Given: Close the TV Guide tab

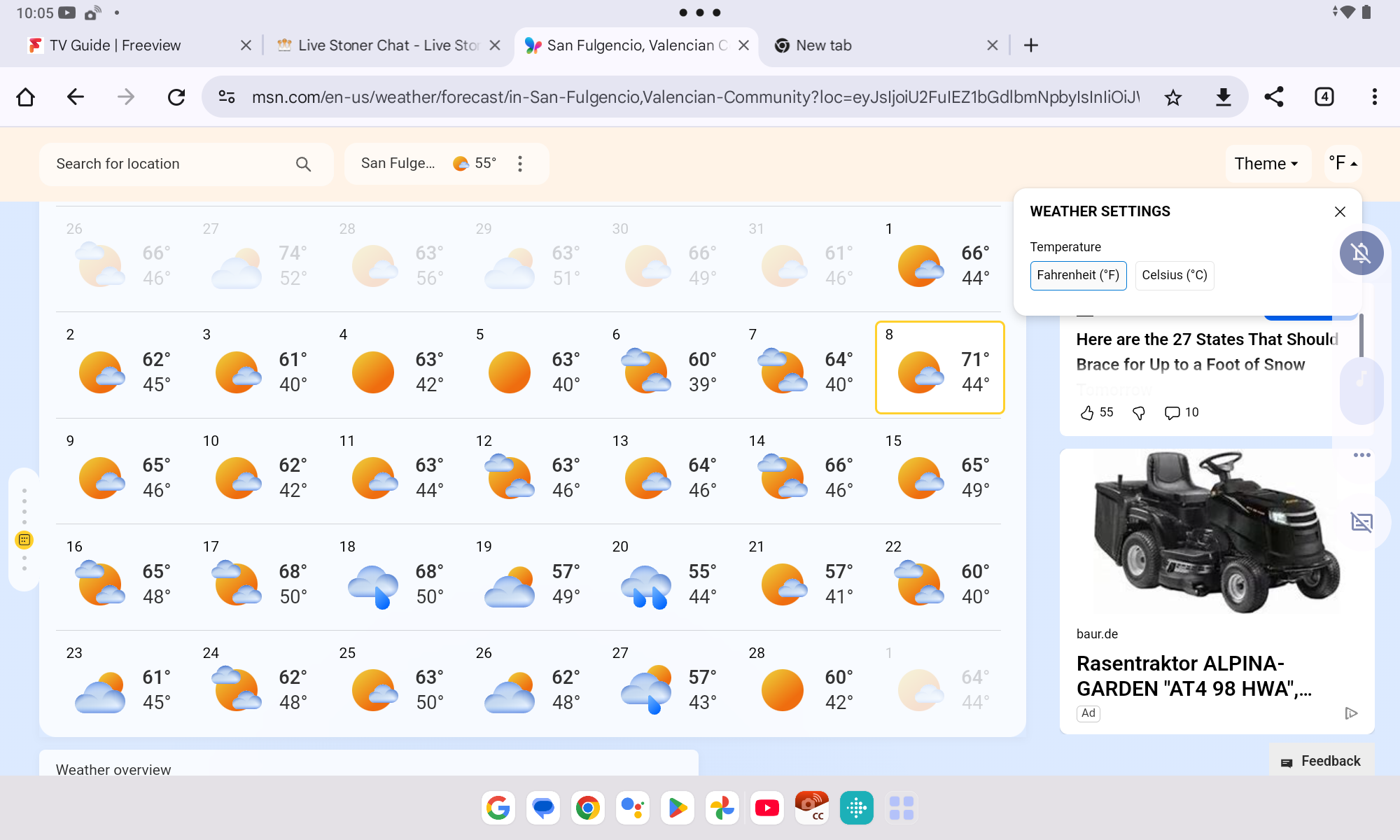Looking at the screenshot, I should point(246,45).
